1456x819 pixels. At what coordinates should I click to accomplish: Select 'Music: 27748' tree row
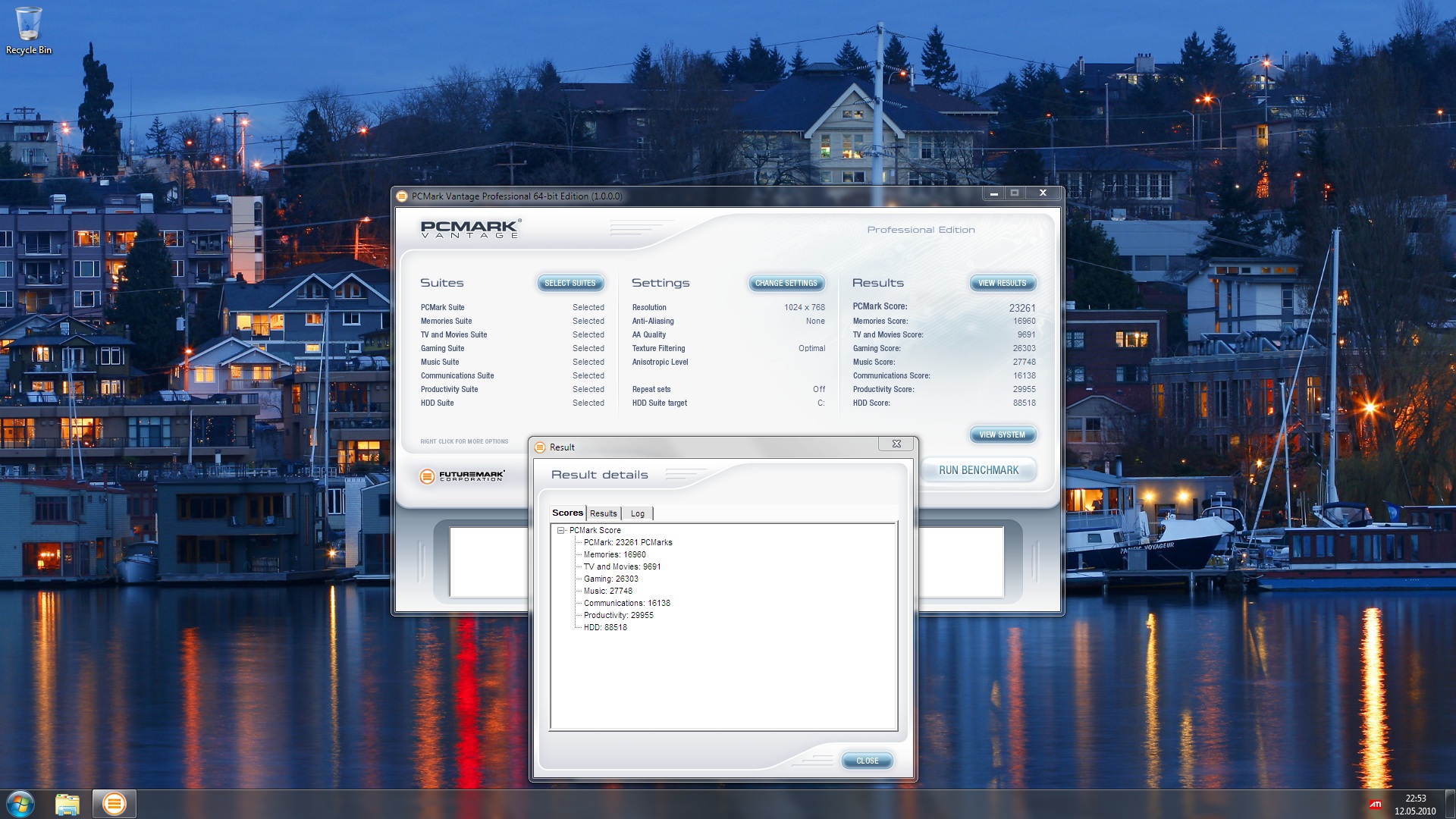point(607,591)
